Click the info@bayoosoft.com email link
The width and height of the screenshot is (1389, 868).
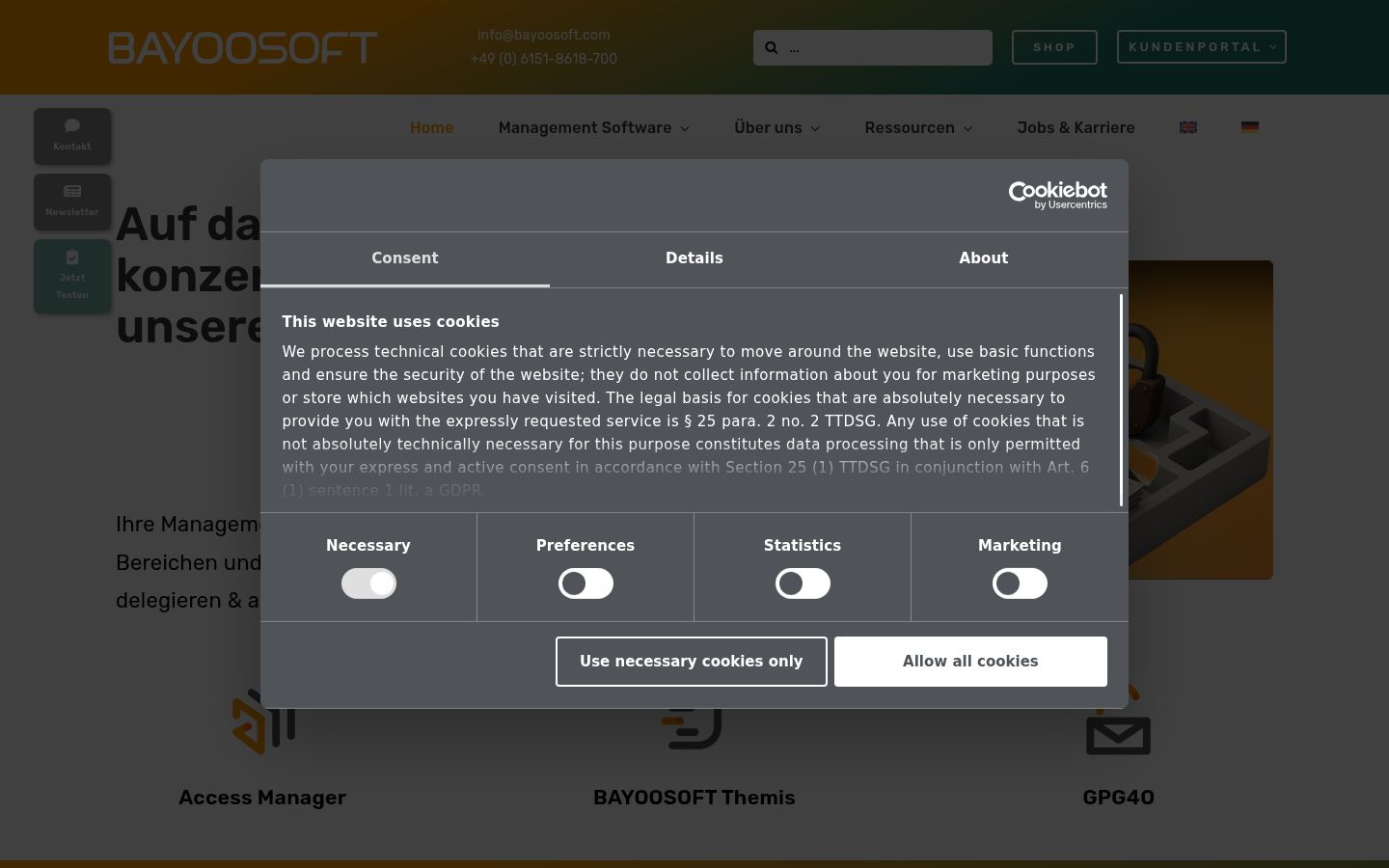click(544, 35)
